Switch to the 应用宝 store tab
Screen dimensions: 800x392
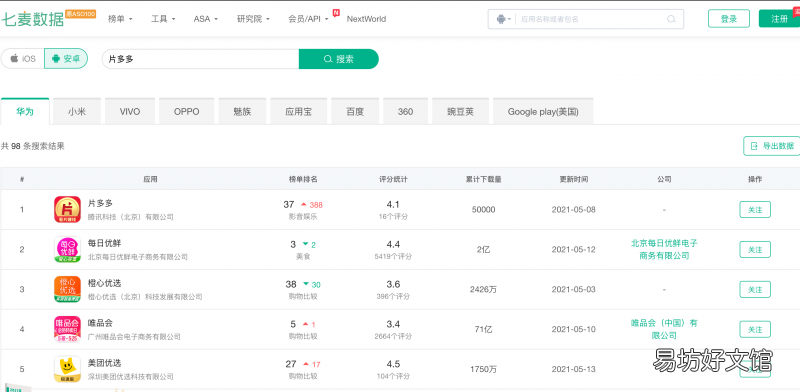pos(298,111)
